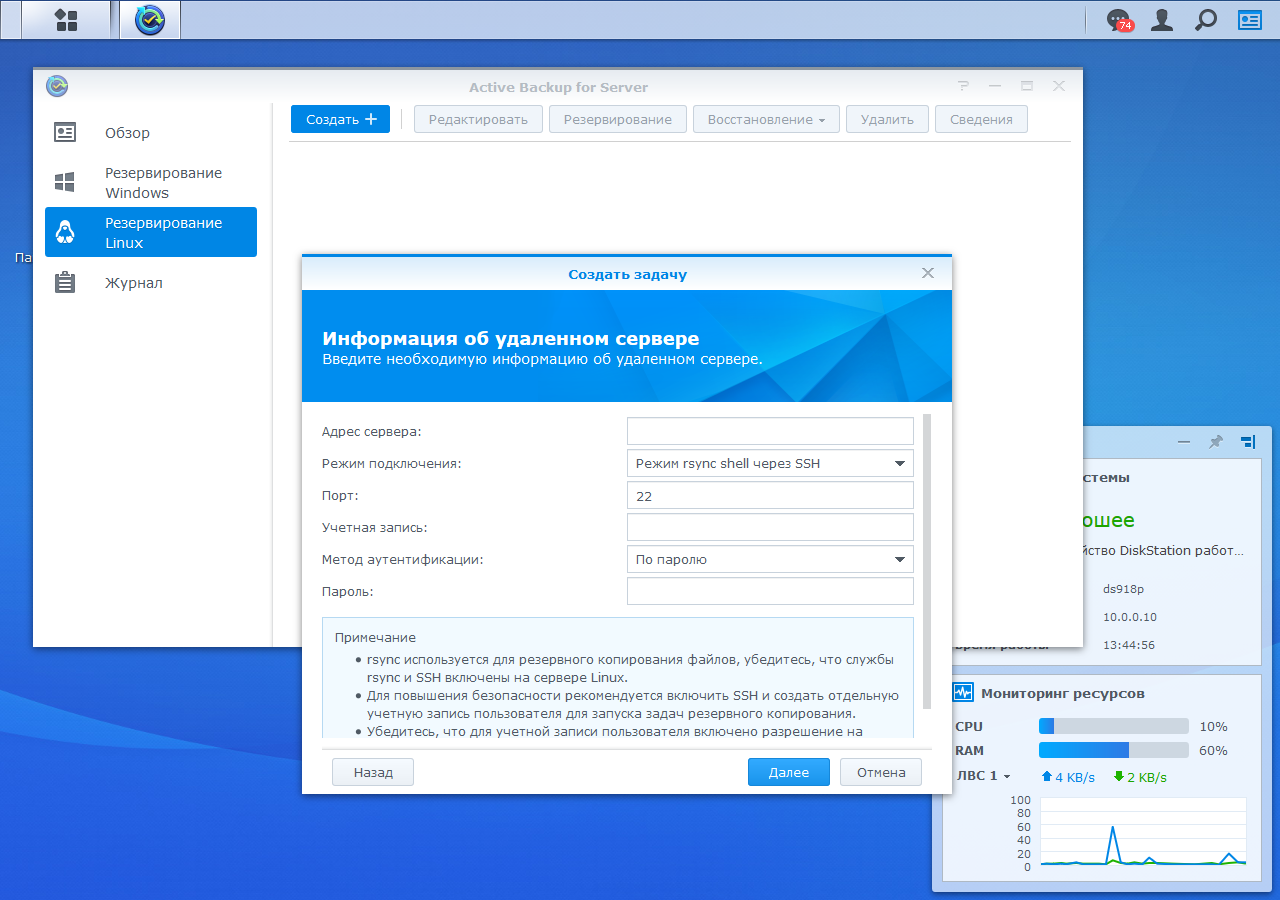This screenshot has width=1280, height=900.
Task: Click the search magnifier icon
Action: click(1206, 20)
